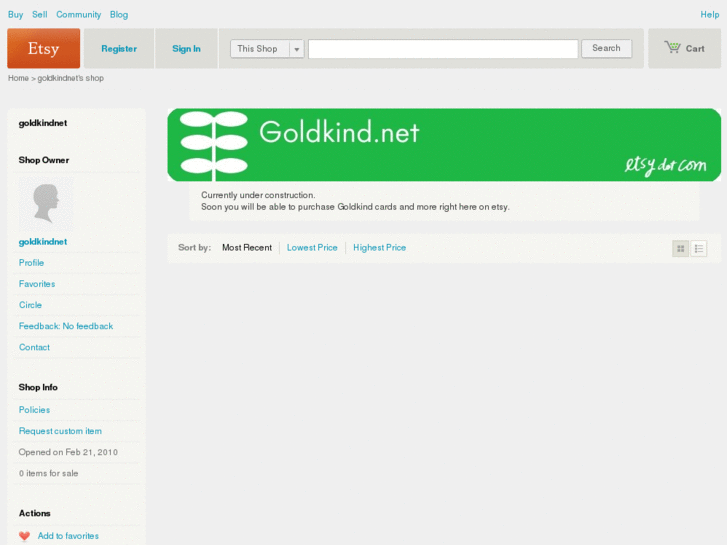Click the '0 items for sale' text

click(x=48, y=474)
